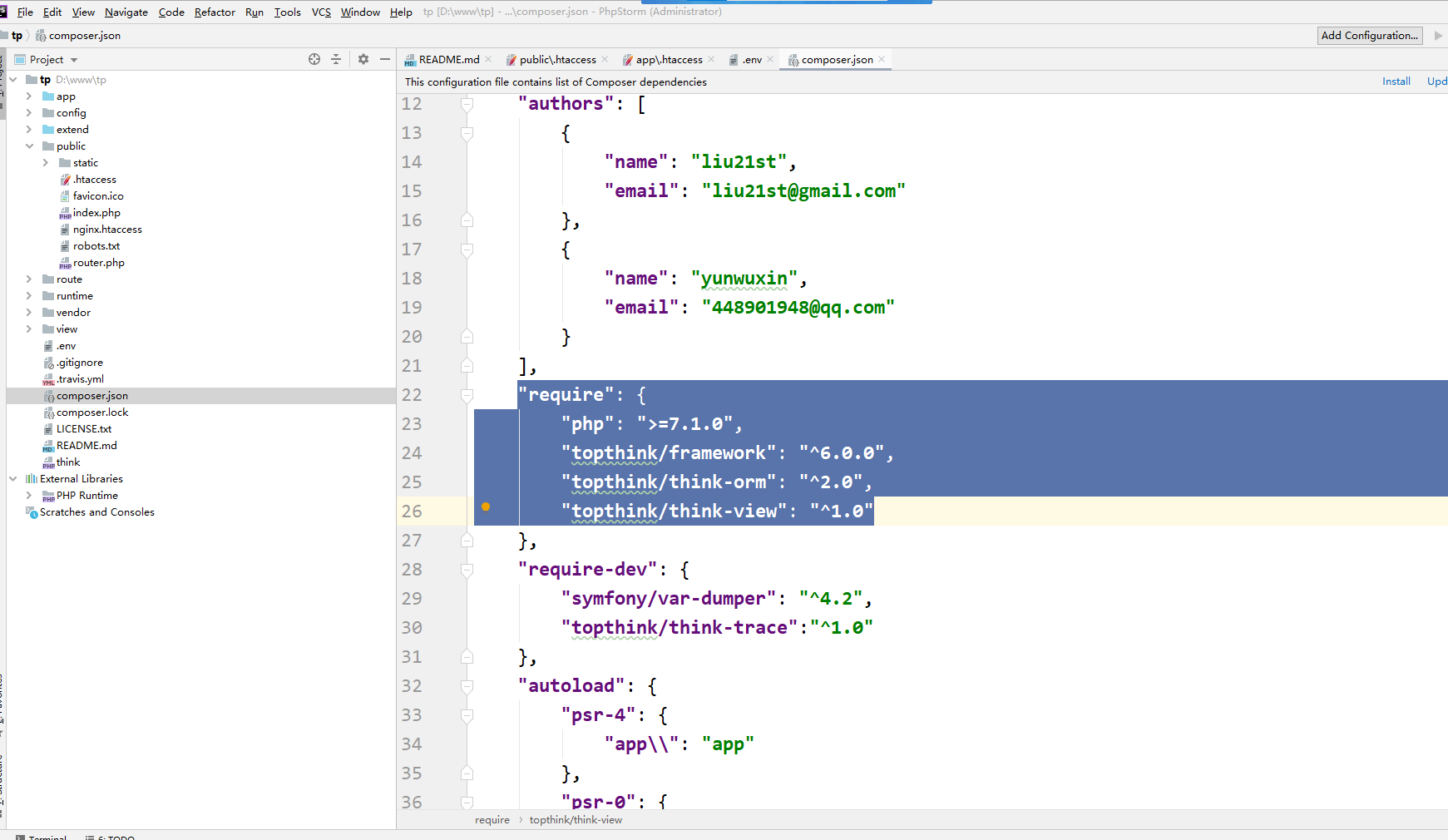Click require in the breadcrumb bar
The height and width of the screenshot is (840, 1448).
pyautogui.click(x=492, y=820)
